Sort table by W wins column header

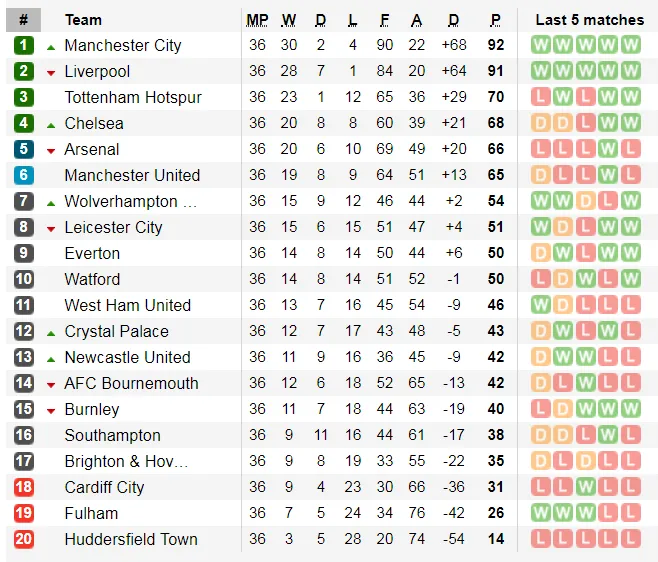click(x=288, y=20)
